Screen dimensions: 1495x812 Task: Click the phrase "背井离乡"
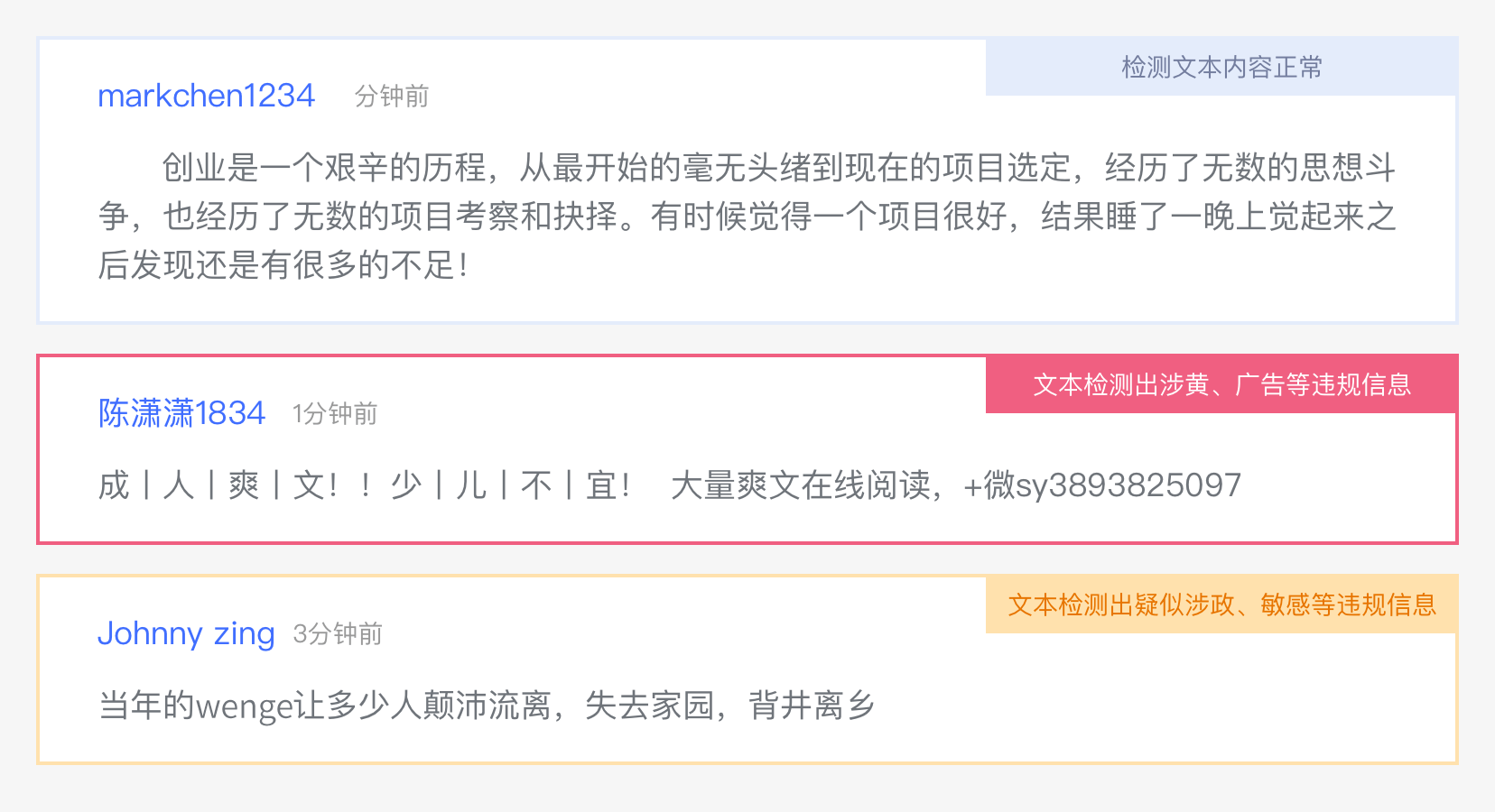point(812,706)
